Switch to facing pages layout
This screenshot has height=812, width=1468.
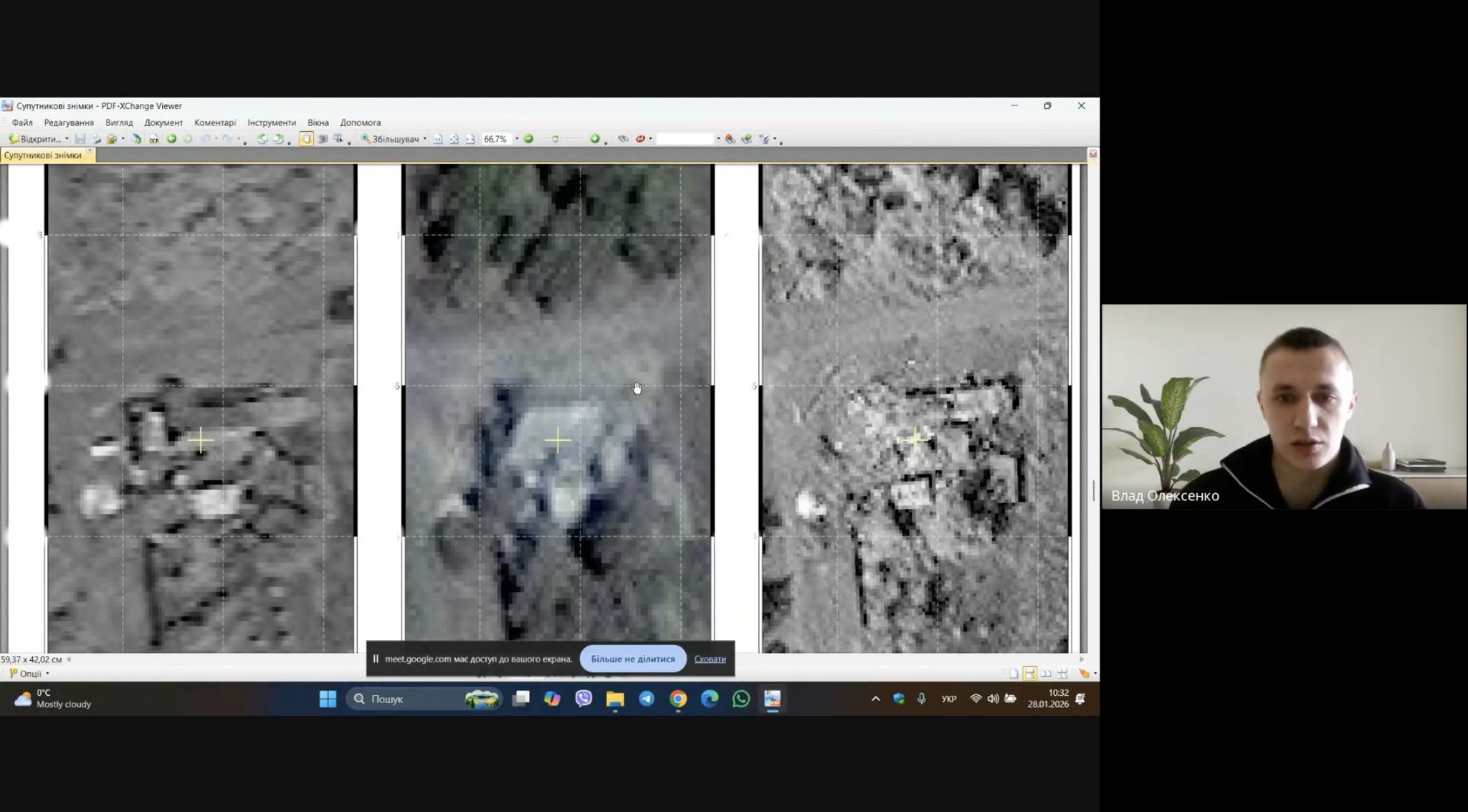coord(1046,674)
